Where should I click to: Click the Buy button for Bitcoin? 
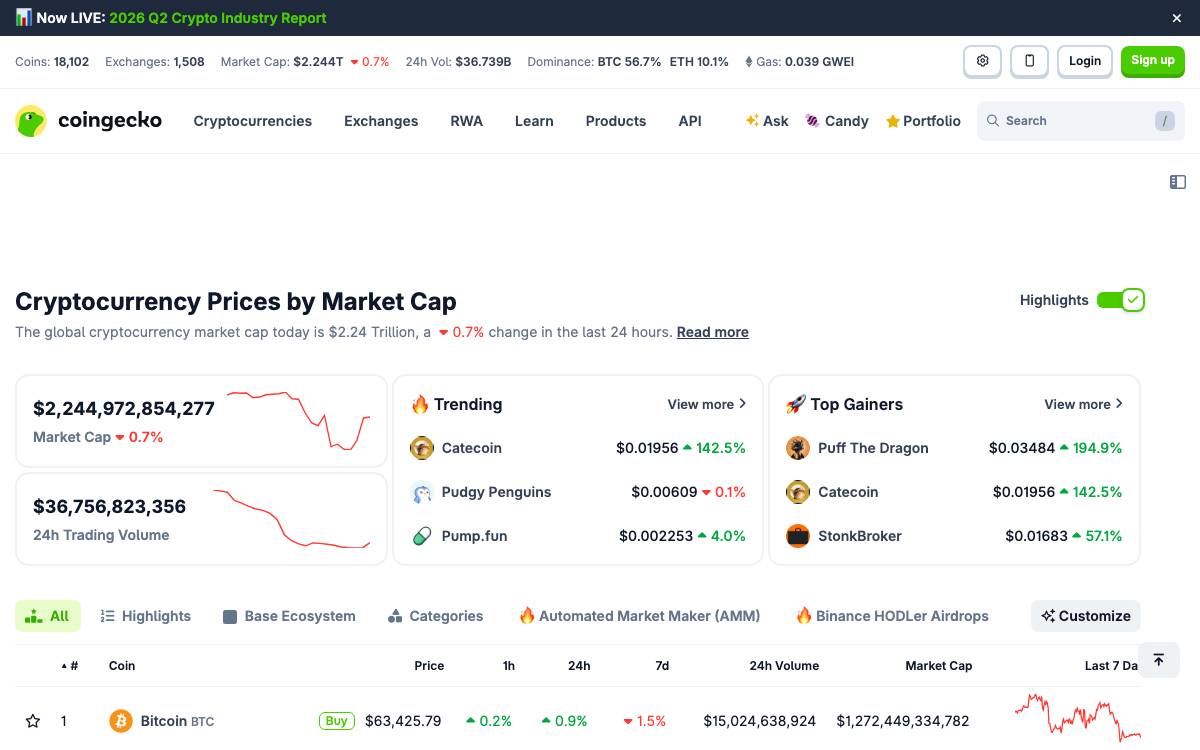(336, 721)
